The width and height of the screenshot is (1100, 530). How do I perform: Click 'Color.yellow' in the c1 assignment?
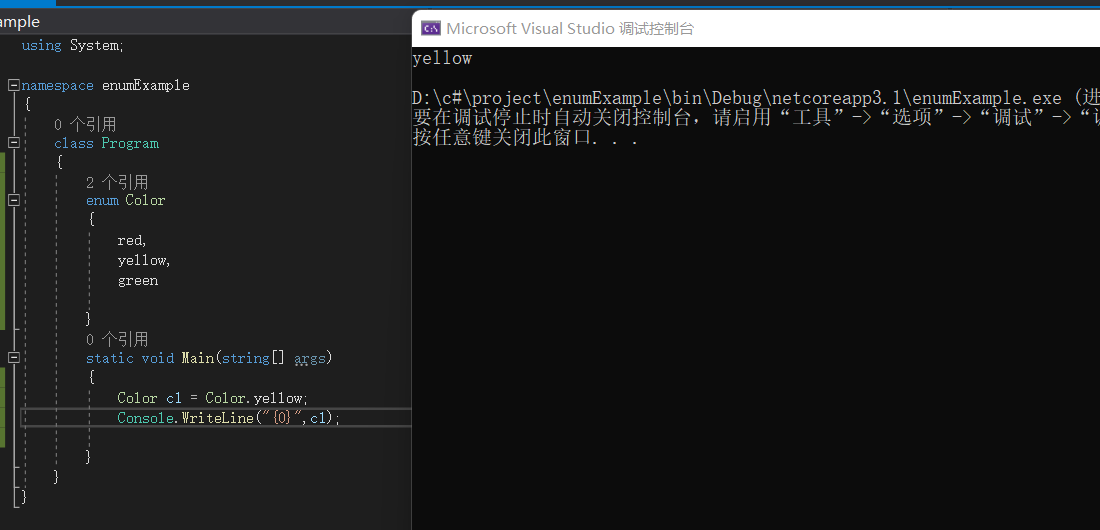coord(254,398)
